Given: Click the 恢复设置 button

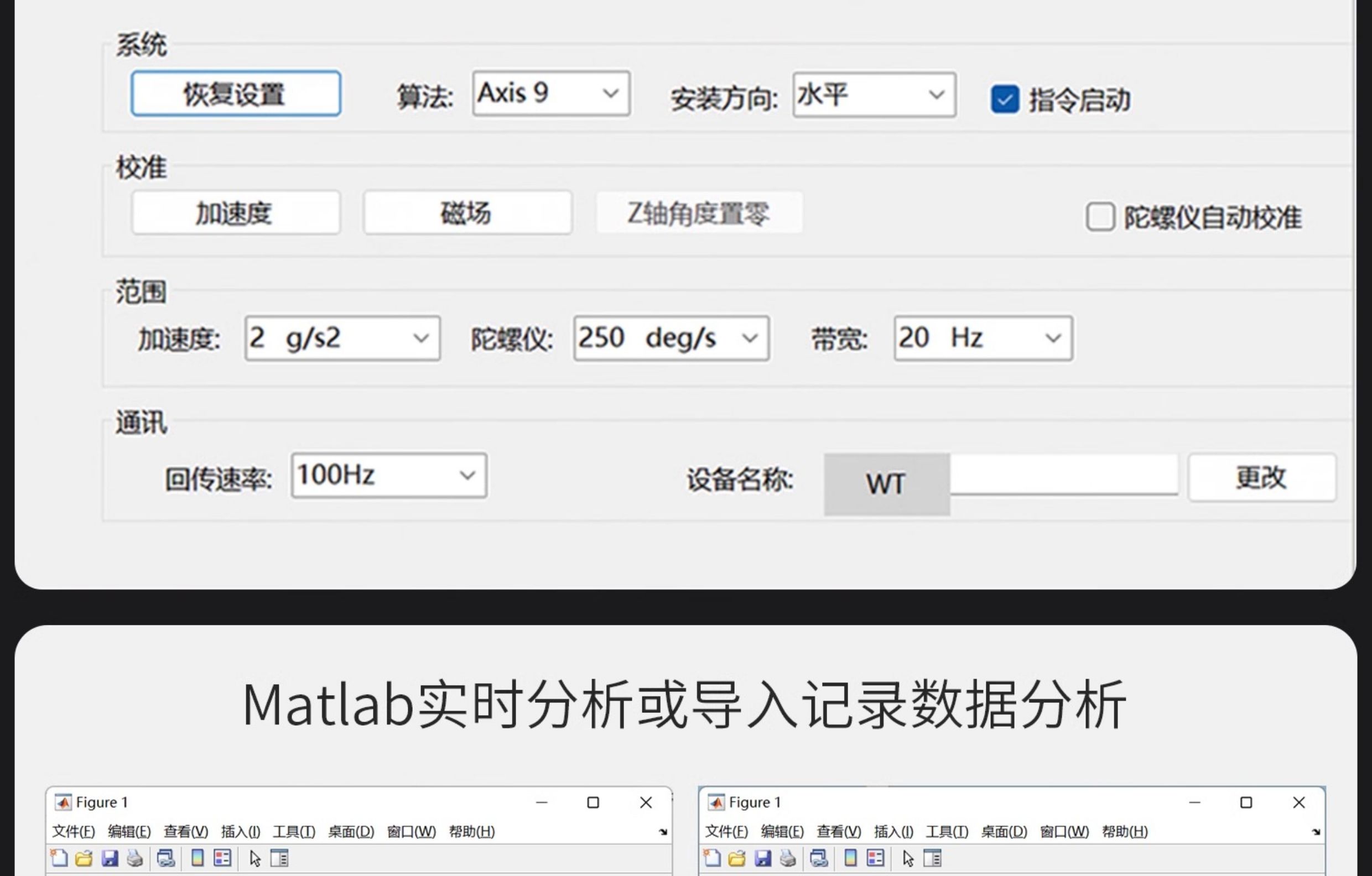Looking at the screenshot, I should click(236, 93).
